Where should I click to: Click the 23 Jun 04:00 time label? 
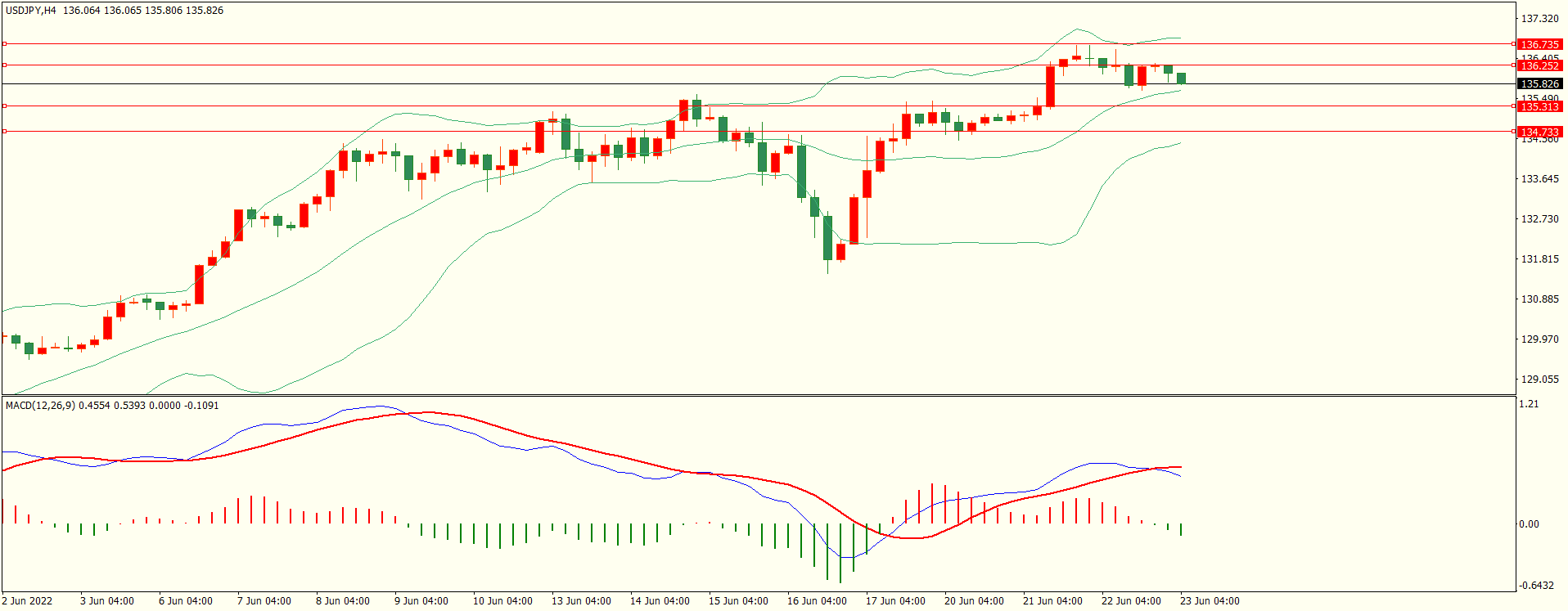click(x=1210, y=601)
